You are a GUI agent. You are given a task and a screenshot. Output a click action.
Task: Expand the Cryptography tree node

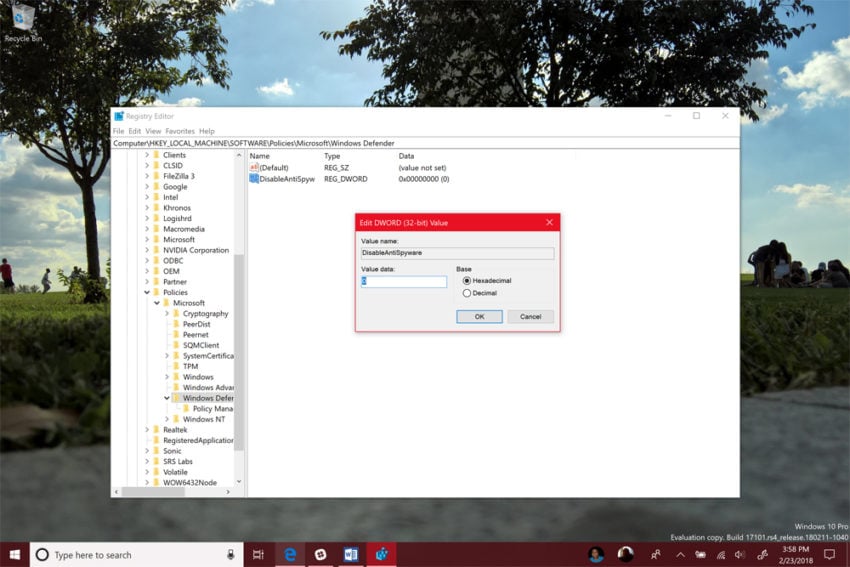point(166,313)
